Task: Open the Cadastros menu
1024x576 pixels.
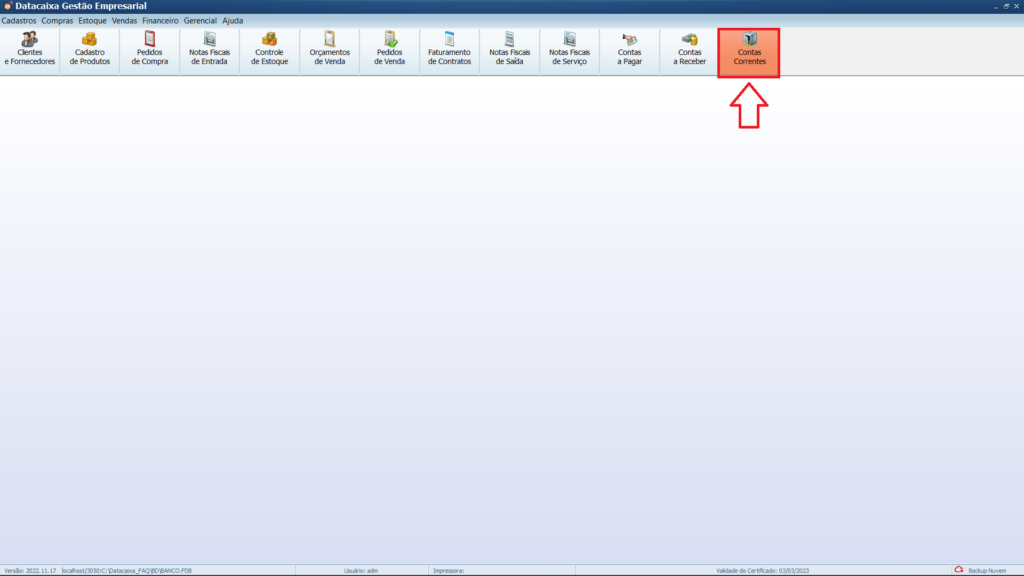Action: pos(19,20)
